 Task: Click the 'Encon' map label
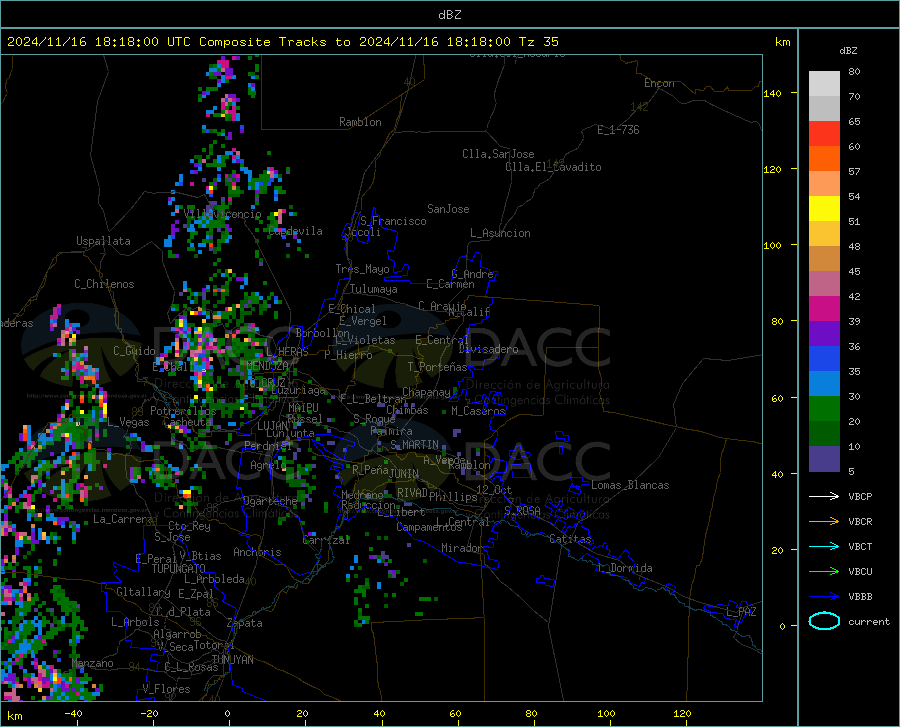pos(659,83)
